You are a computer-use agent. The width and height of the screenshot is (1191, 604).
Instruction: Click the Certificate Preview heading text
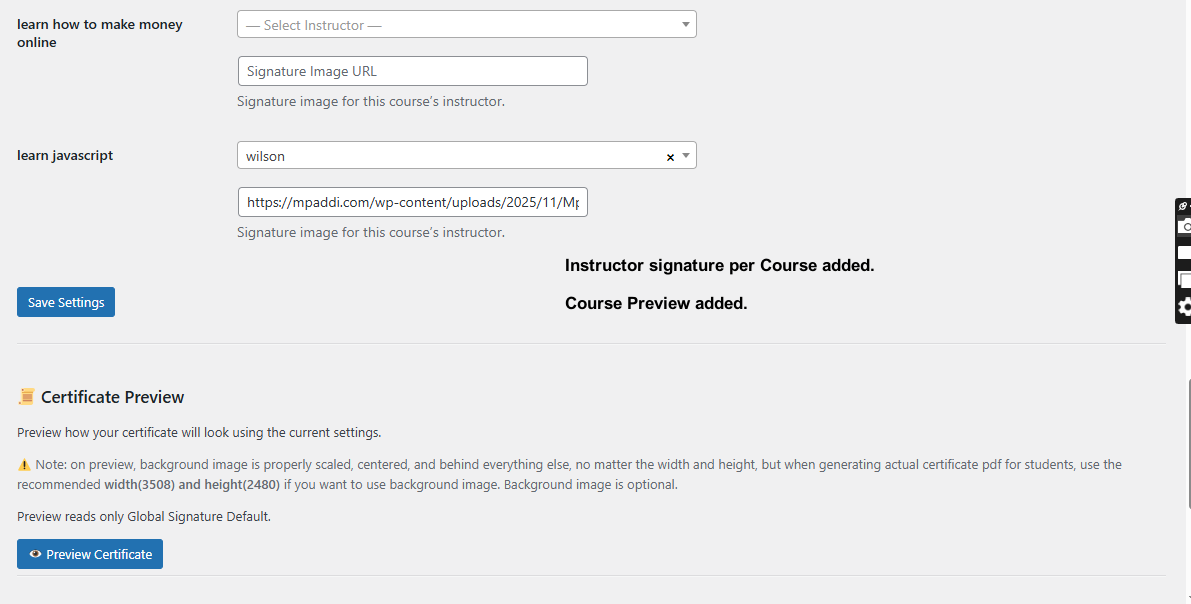[112, 397]
